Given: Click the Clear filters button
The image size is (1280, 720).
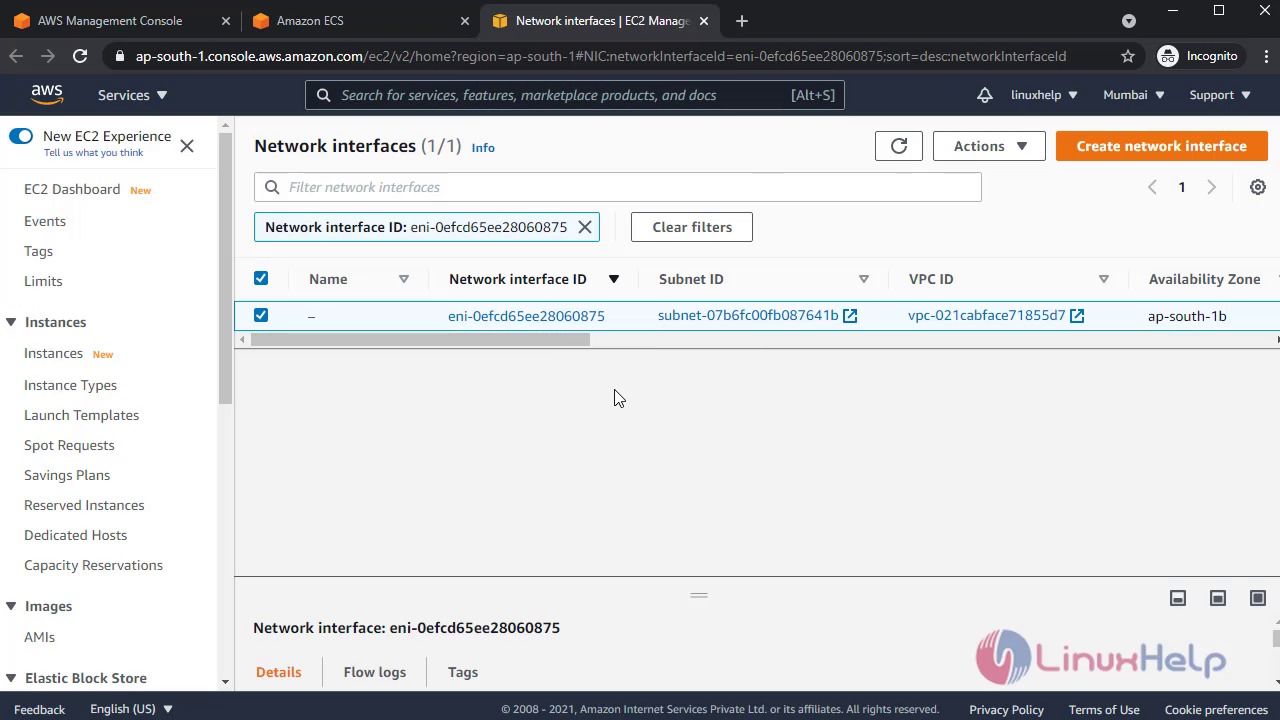Looking at the screenshot, I should pyautogui.click(x=692, y=227).
